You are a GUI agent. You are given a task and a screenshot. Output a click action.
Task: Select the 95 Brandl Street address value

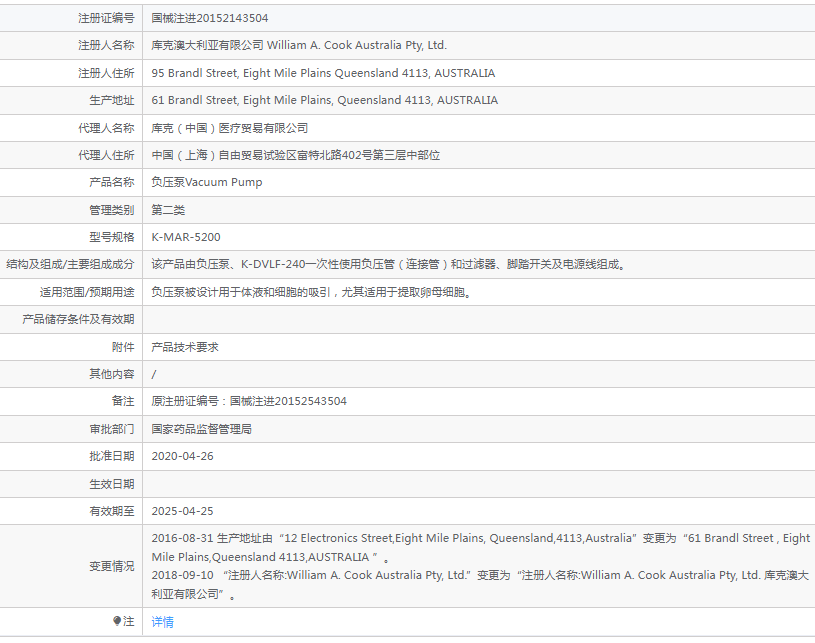tap(323, 73)
